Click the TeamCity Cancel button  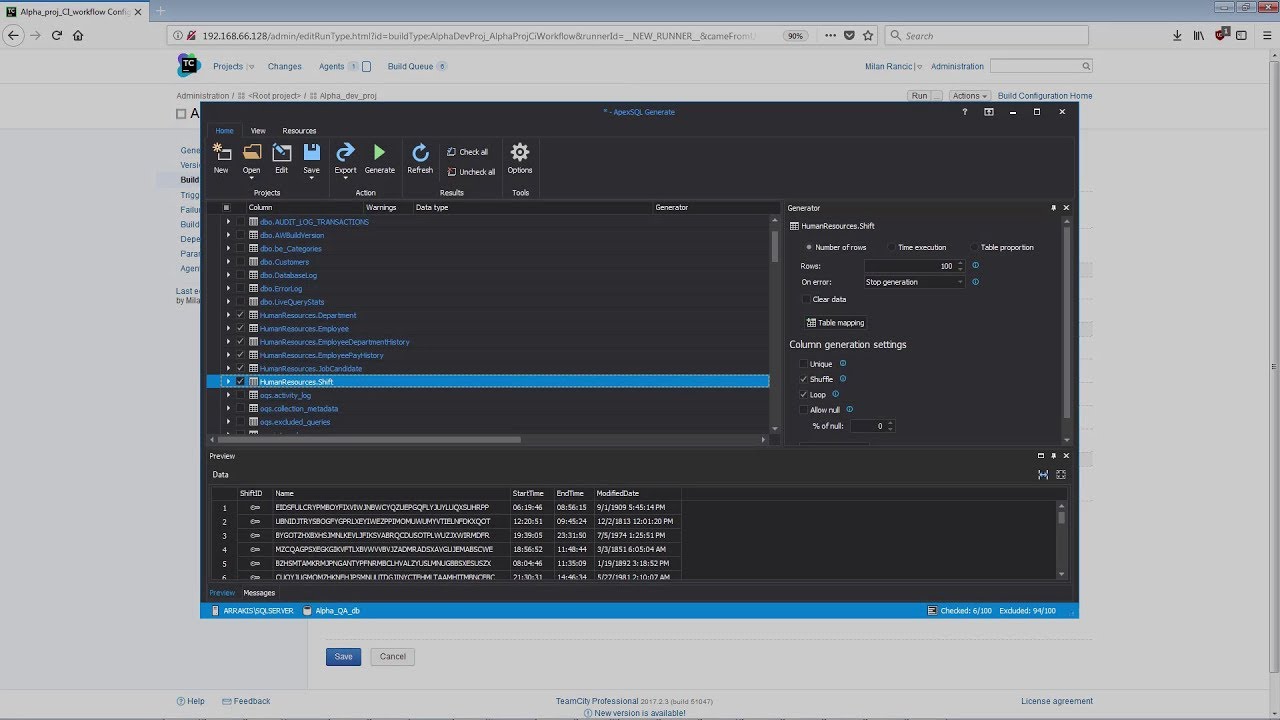393,657
